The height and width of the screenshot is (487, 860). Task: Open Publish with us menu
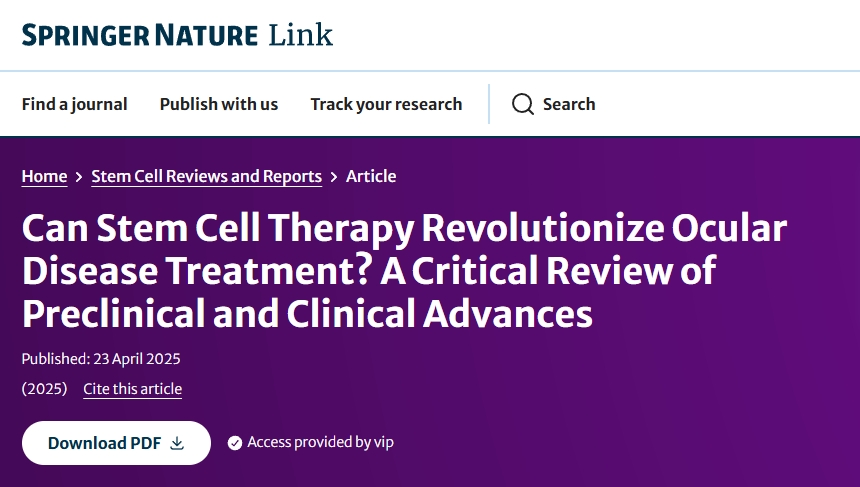tap(219, 104)
